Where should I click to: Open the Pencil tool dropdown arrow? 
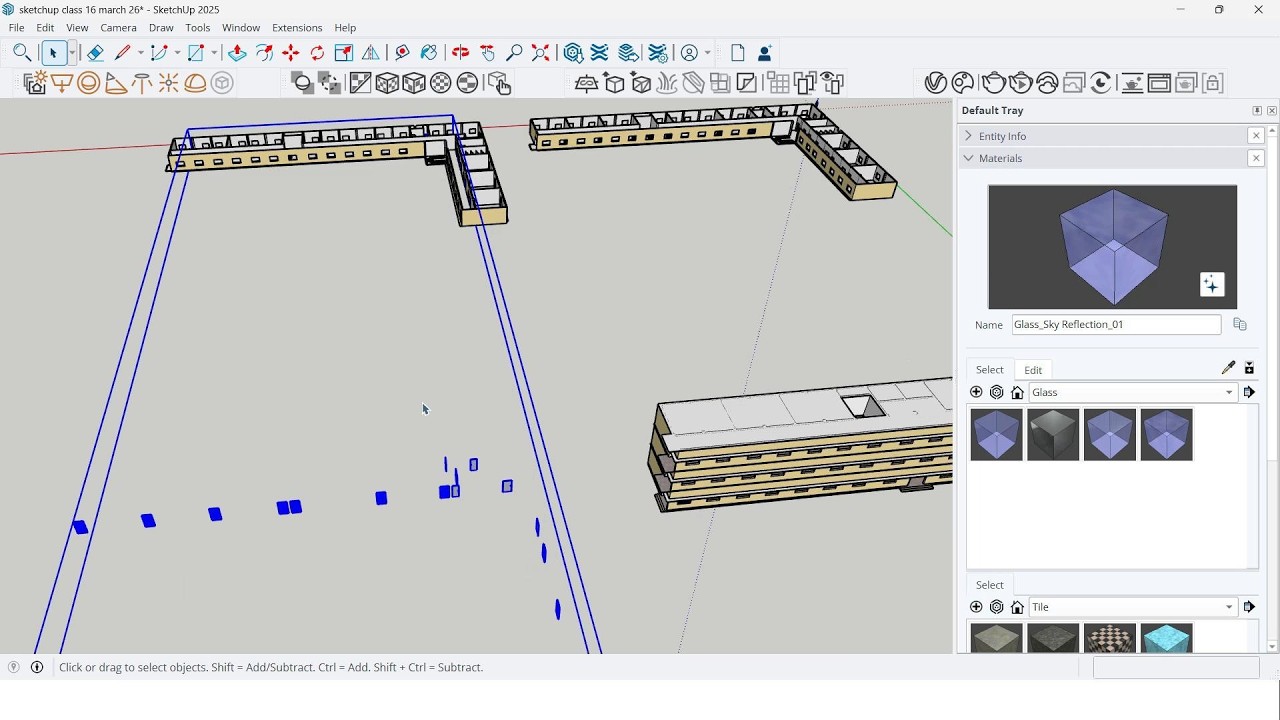pyautogui.click(x=141, y=53)
